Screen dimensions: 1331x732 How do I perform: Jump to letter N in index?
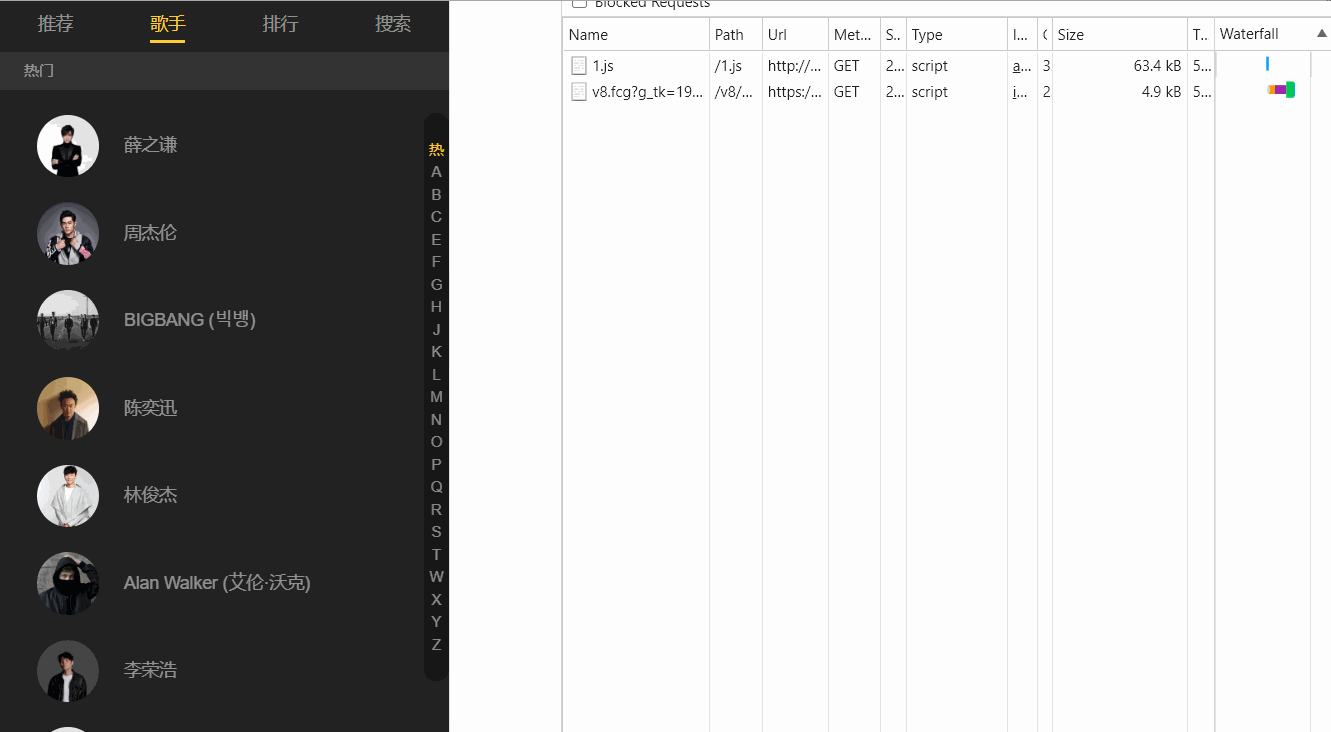click(x=436, y=420)
